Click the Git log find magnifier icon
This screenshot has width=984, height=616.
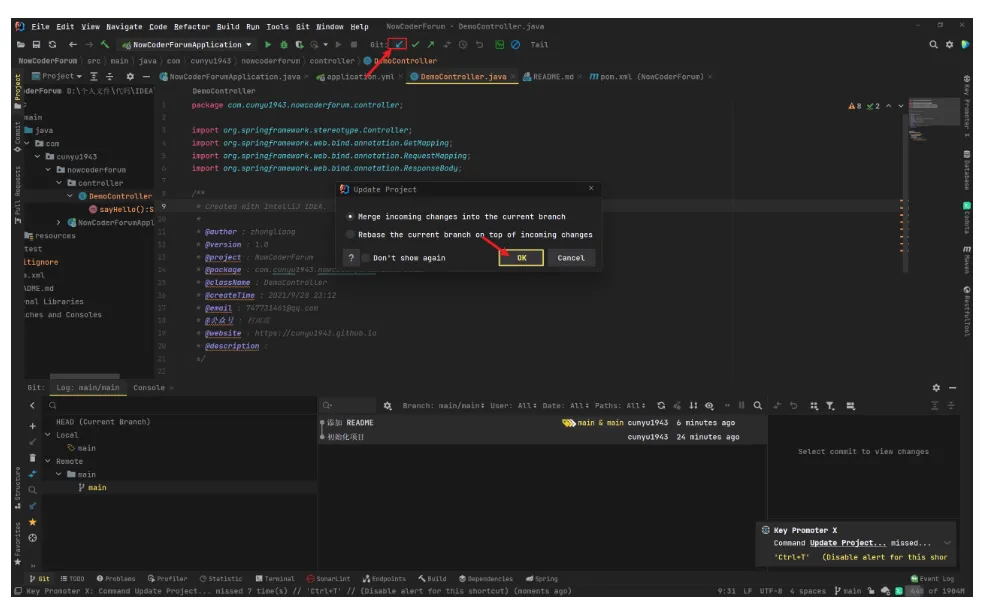757,406
